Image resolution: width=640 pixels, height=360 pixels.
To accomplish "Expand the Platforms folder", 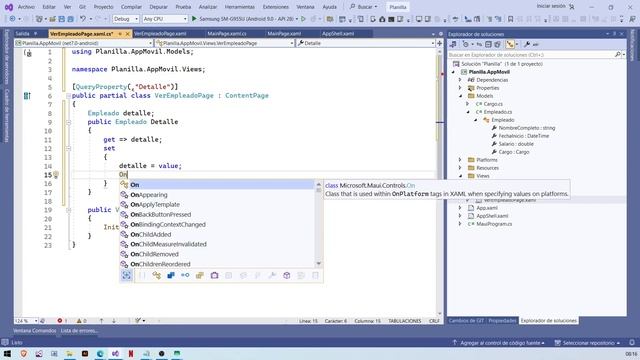I will (x=460, y=160).
